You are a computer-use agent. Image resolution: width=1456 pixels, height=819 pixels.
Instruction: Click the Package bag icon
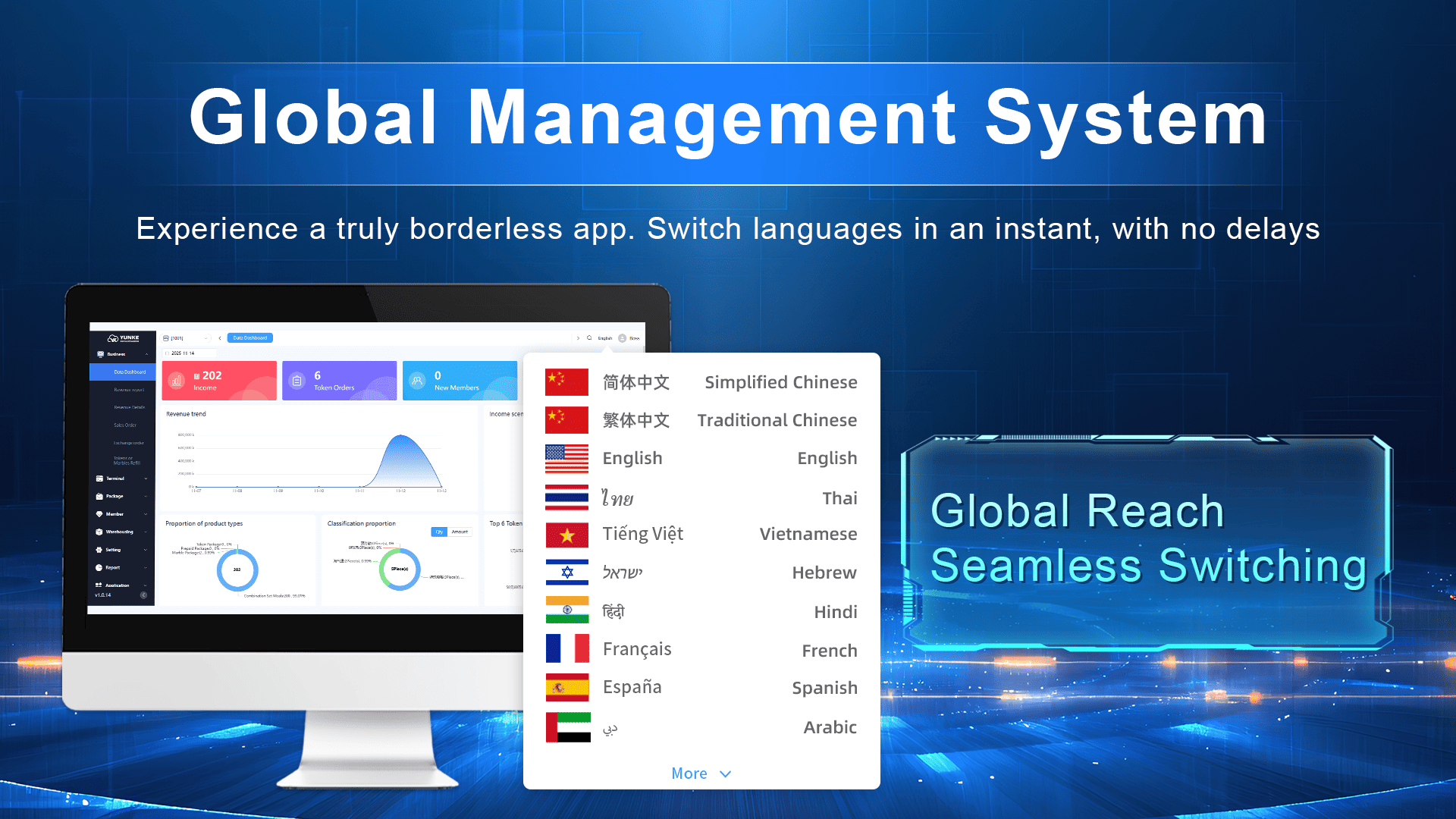pos(100,496)
